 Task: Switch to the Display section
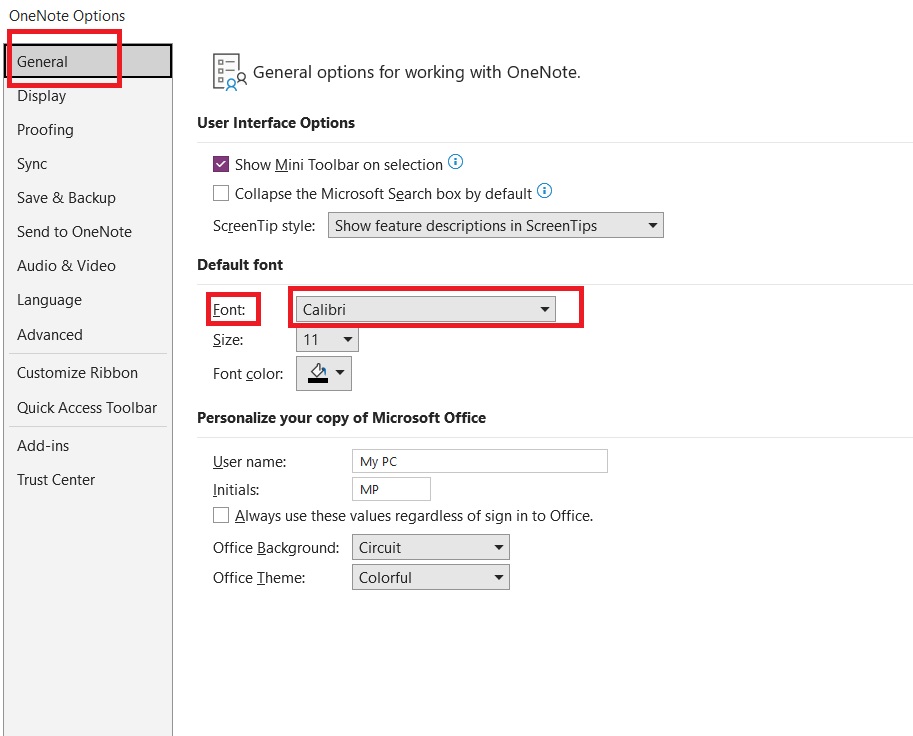click(x=41, y=95)
